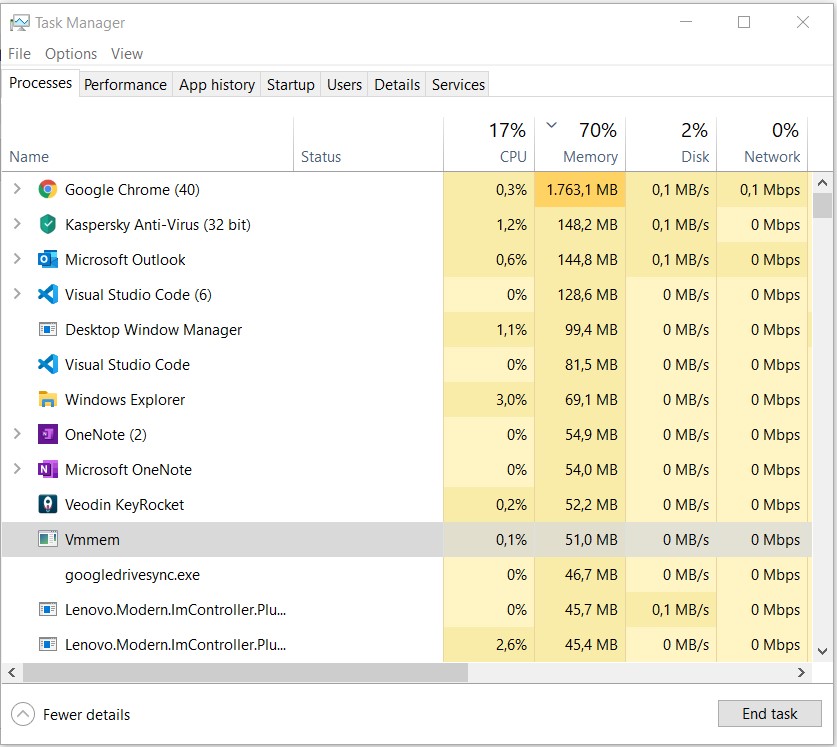This screenshot has height=747, width=837.
Task: Click the Vmmem process icon
Action: click(48, 539)
